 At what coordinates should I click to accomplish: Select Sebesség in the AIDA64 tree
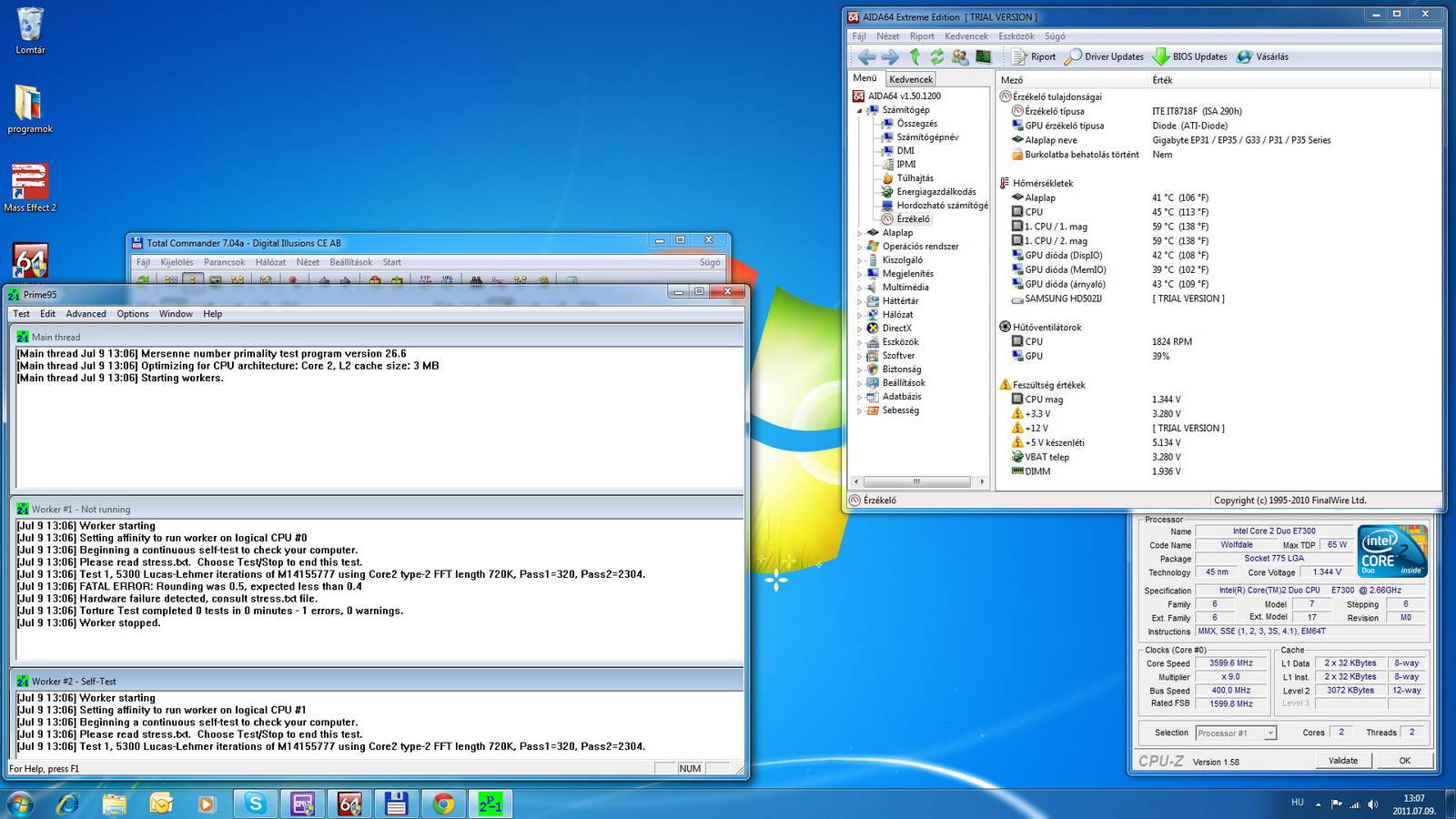pos(900,410)
